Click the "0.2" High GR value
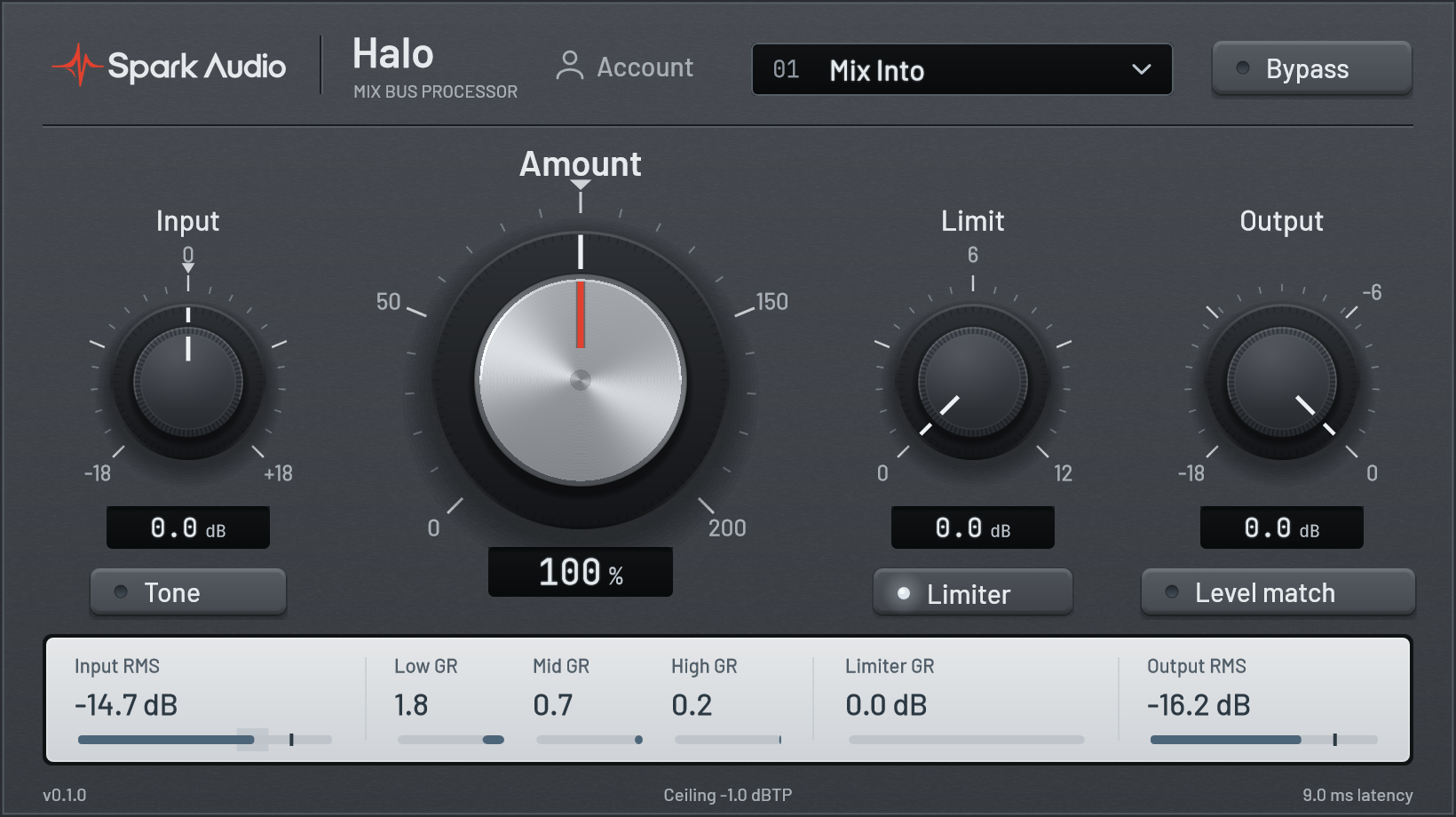The width and height of the screenshot is (1456, 817). (692, 705)
